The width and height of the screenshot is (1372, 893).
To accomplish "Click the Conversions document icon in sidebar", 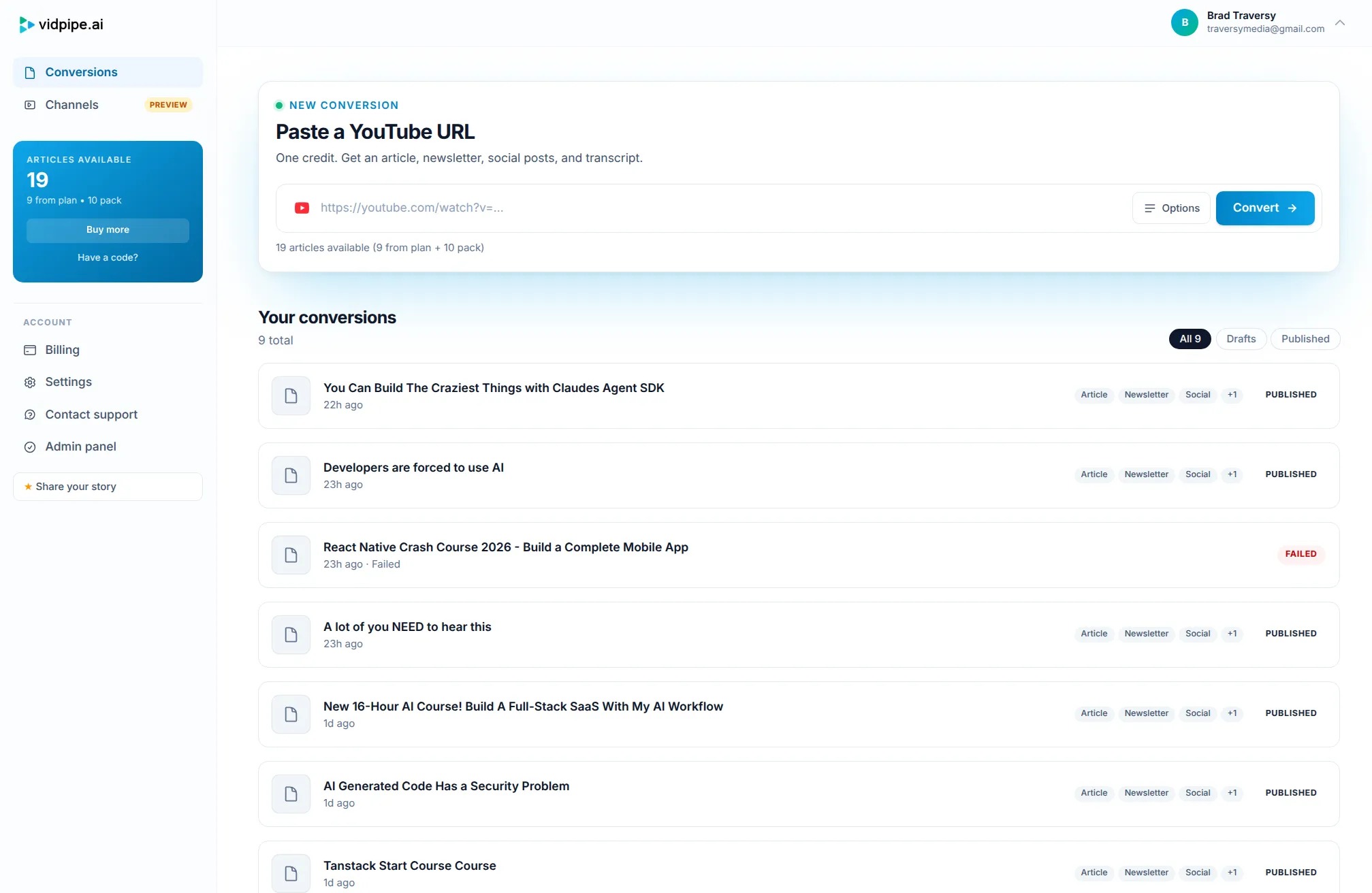I will coord(30,73).
